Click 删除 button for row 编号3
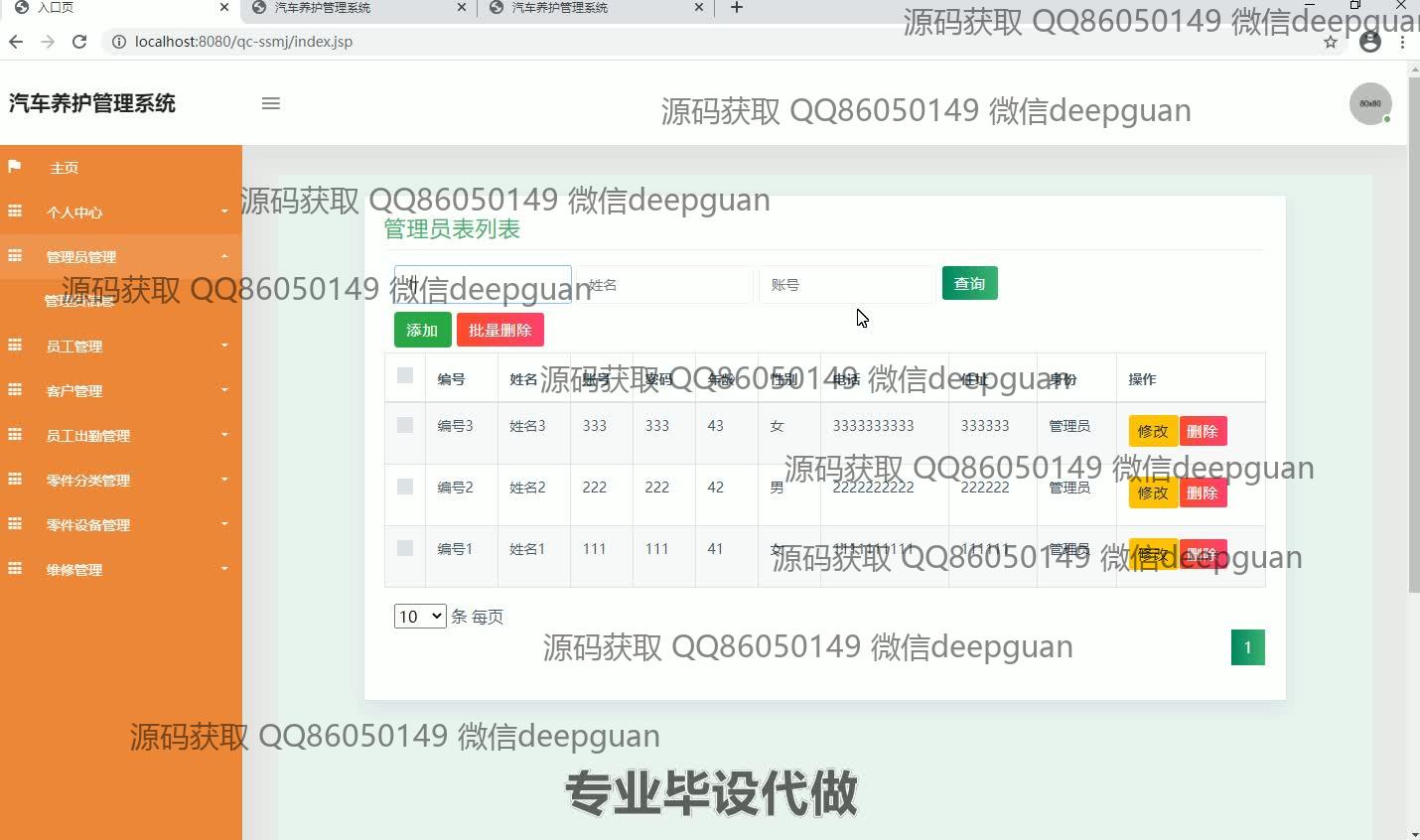 (x=1202, y=431)
